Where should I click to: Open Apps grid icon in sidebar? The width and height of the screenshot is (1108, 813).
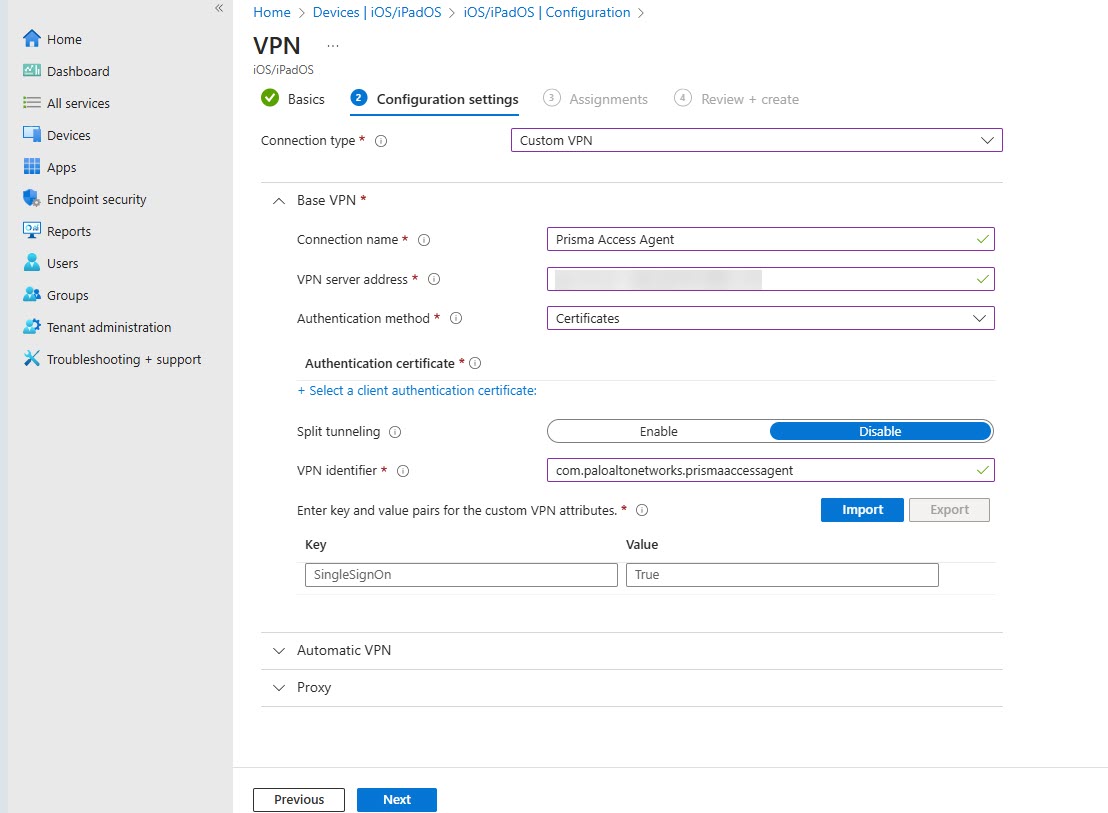point(31,167)
